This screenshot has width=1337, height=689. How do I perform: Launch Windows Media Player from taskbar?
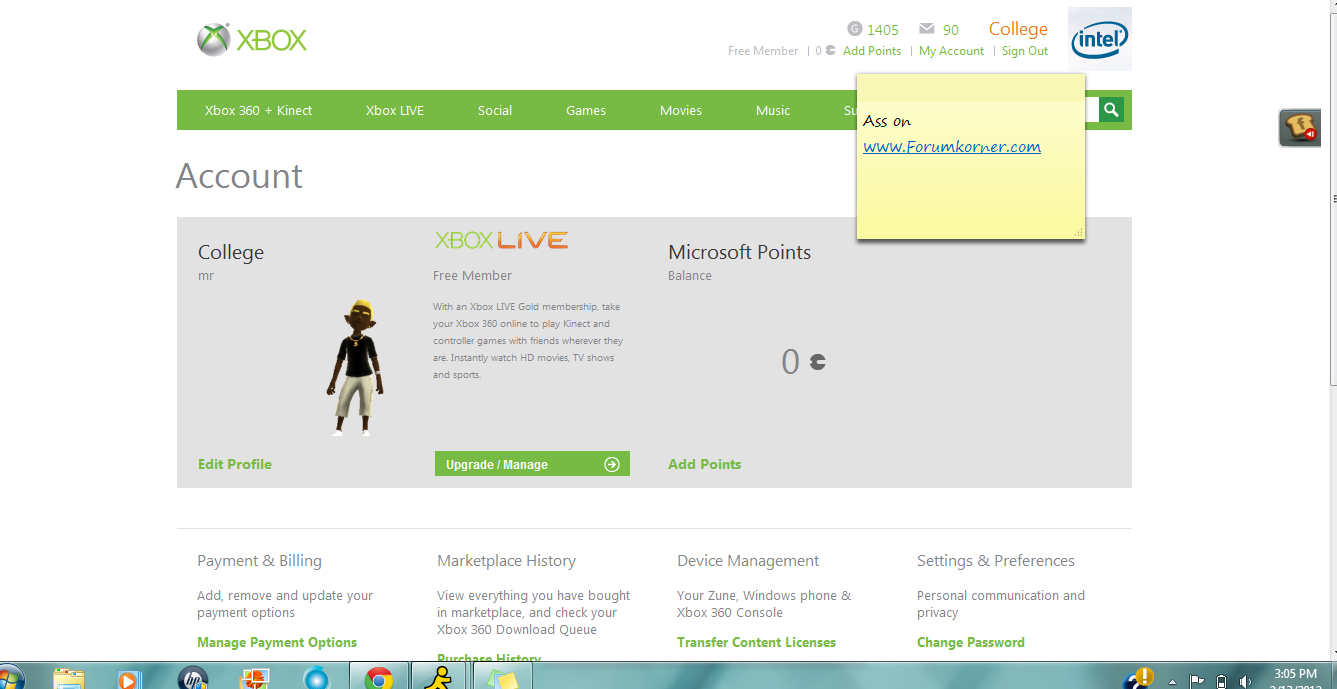128,680
